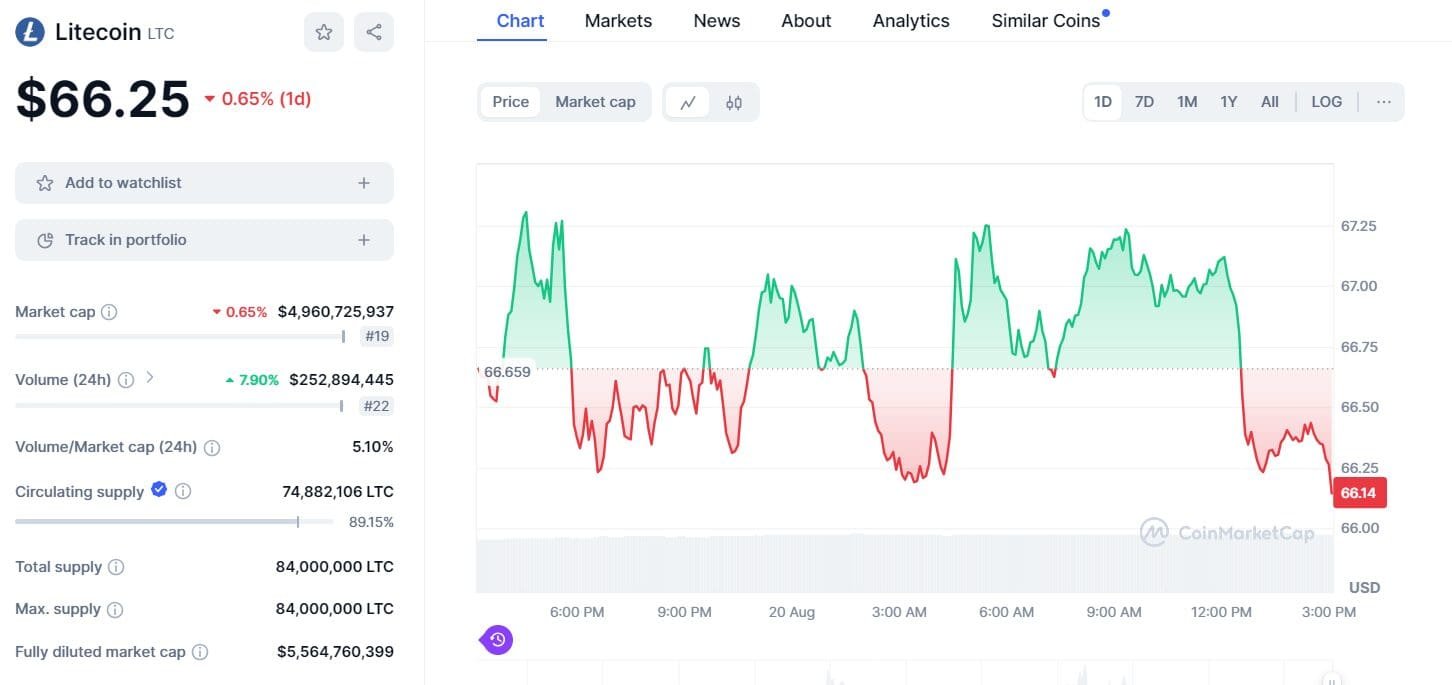1452x685 pixels.
Task: Select the line chart view icon
Action: (x=687, y=101)
